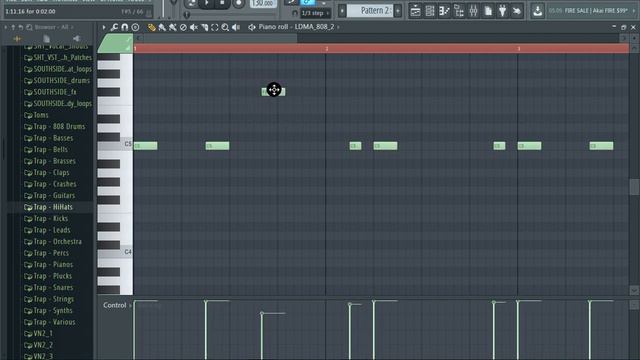The width and height of the screenshot is (640, 360).
Task: Toggle the piano roll snap magnet icon
Action: click(124, 27)
